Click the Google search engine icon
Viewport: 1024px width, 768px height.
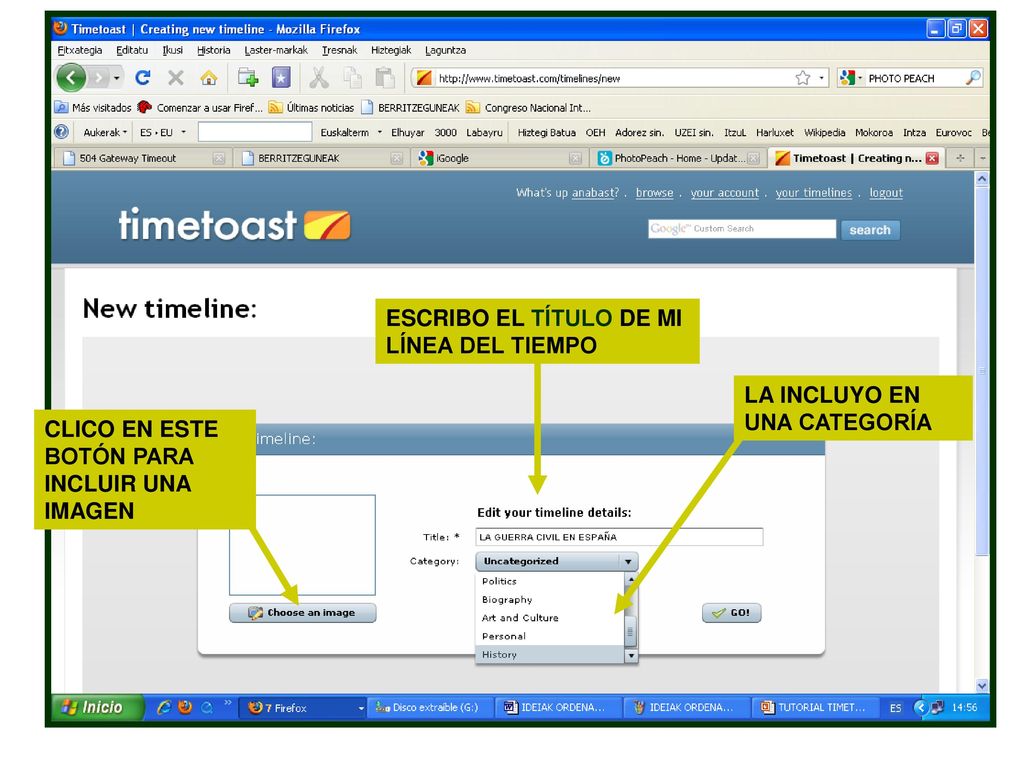point(848,78)
